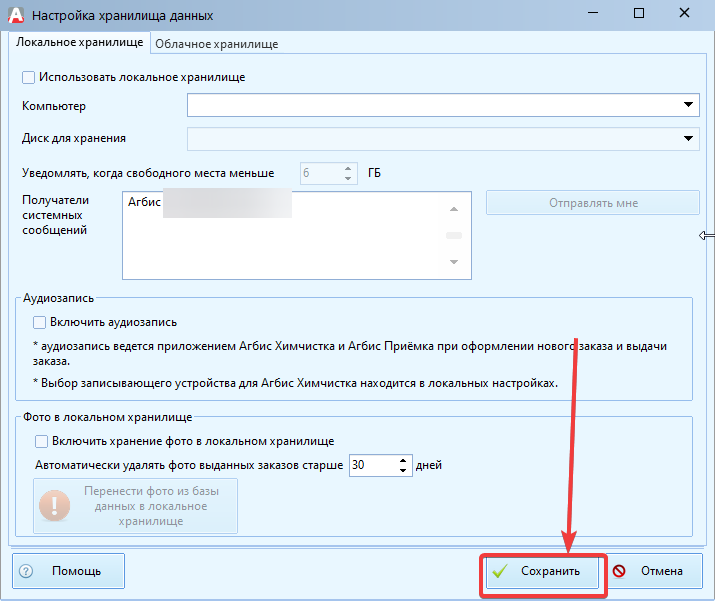Click the Диск для хранения combo field
This screenshot has height=601, width=715.
click(443, 139)
